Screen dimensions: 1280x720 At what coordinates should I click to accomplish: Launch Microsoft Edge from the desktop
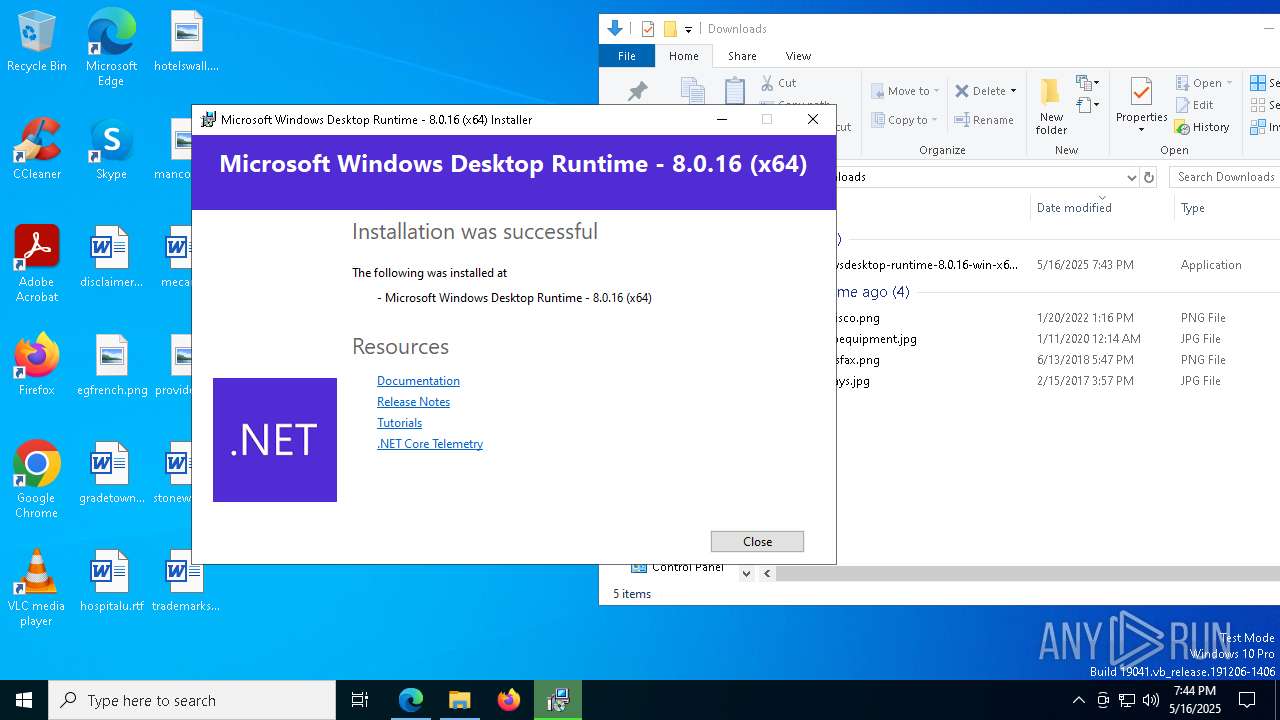pos(111,48)
